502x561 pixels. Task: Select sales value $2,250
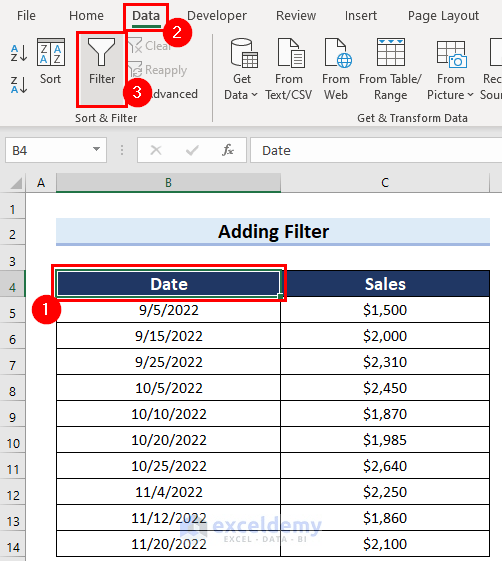(x=385, y=492)
